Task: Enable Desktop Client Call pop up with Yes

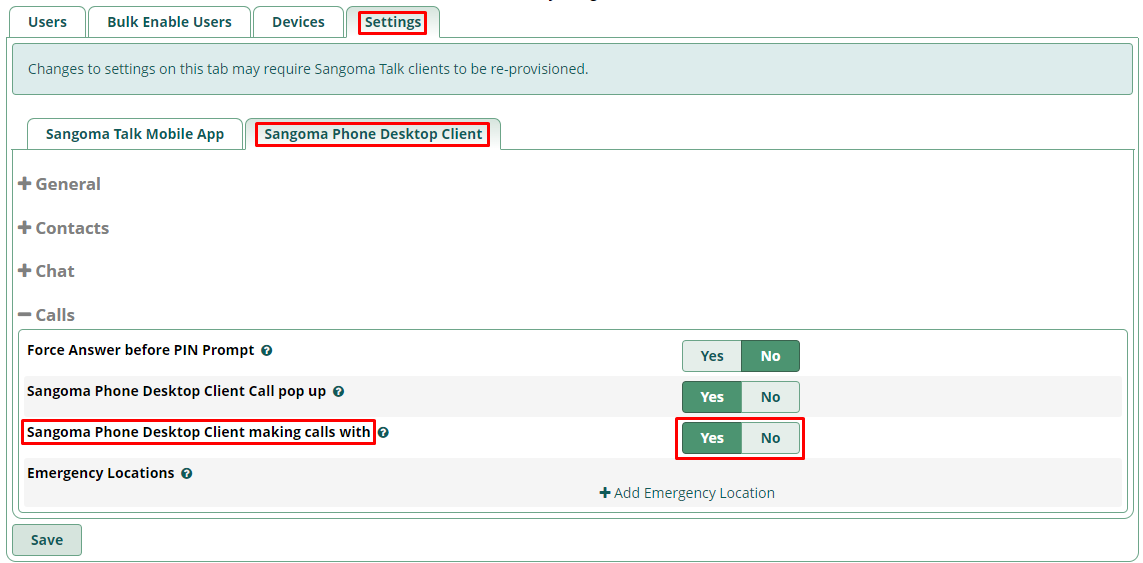Action: [x=712, y=397]
